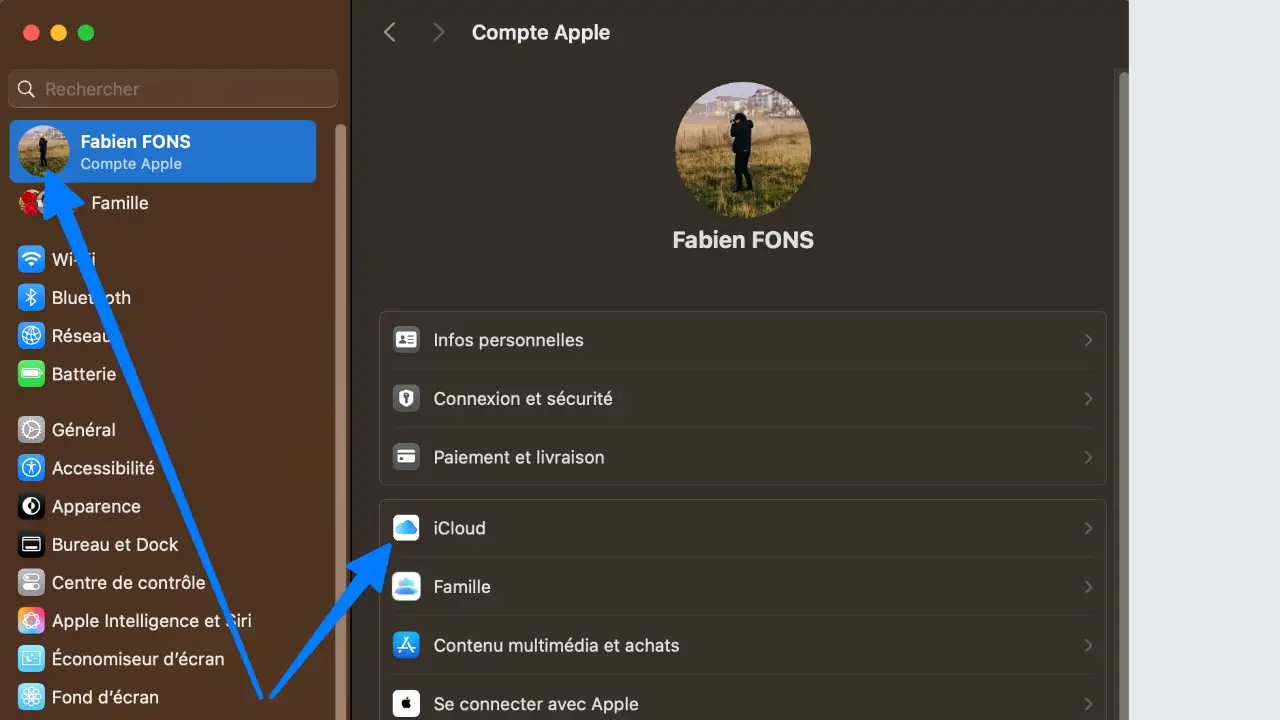Open the Se connecter avec Apple label
The height and width of the screenshot is (720, 1280).
536,704
